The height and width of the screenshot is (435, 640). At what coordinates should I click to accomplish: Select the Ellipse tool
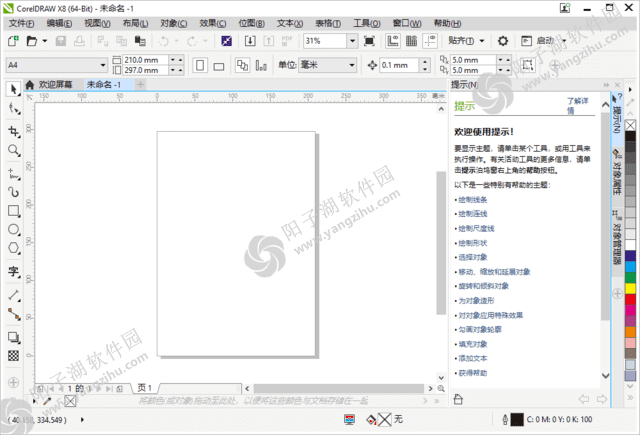14,229
